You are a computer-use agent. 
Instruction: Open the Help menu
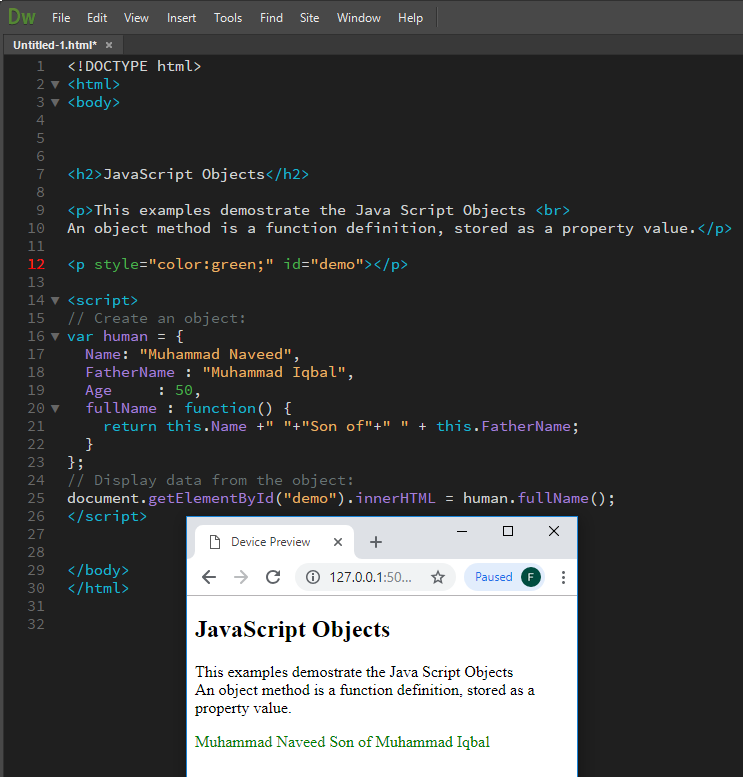pos(410,18)
